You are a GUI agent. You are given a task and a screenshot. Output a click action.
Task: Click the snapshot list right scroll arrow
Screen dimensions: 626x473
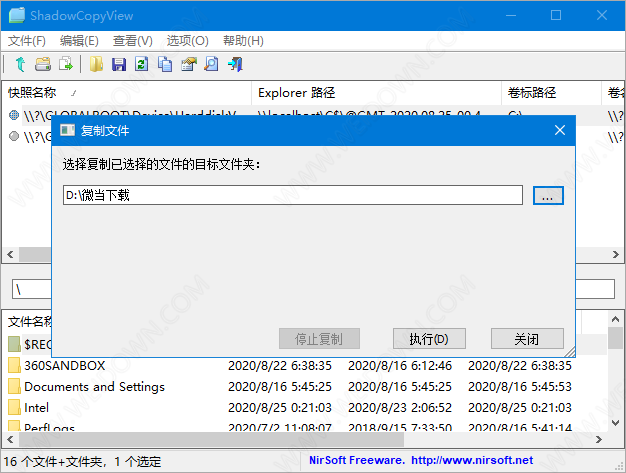[x=616, y=254]
